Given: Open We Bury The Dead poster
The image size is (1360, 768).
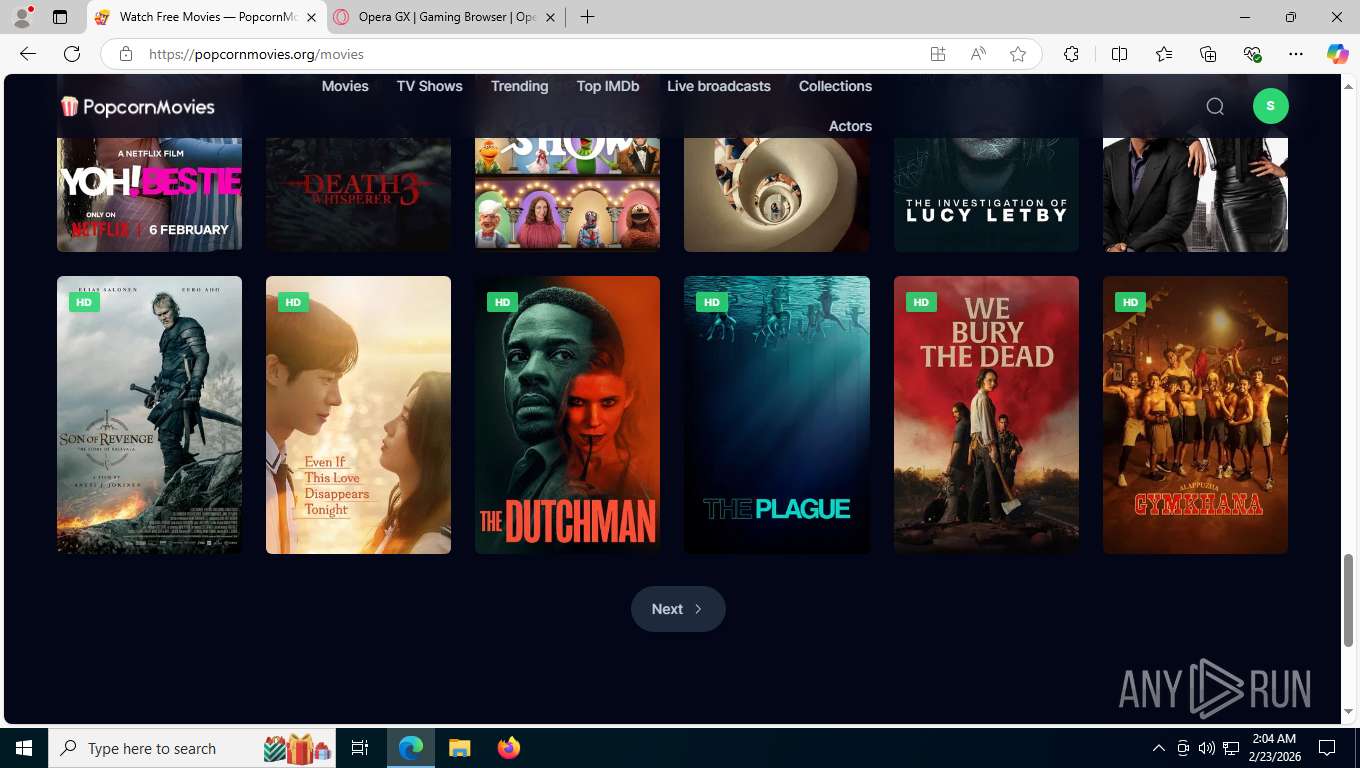Looking at the screenshot, I should coord(986,415).
